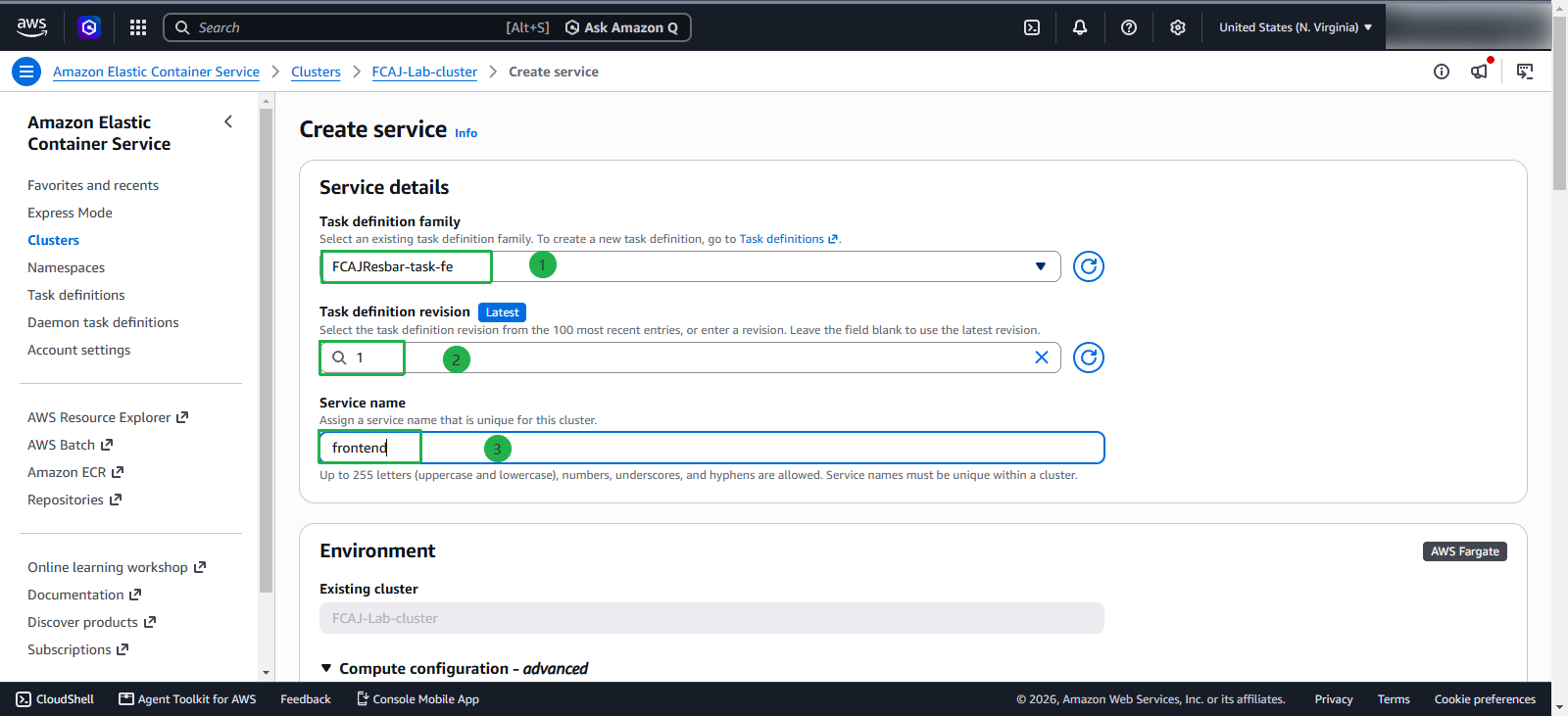This screenshot has height=716, width=1568.
Task: Open the help question mark icon
Action: tap(1129, 27)
